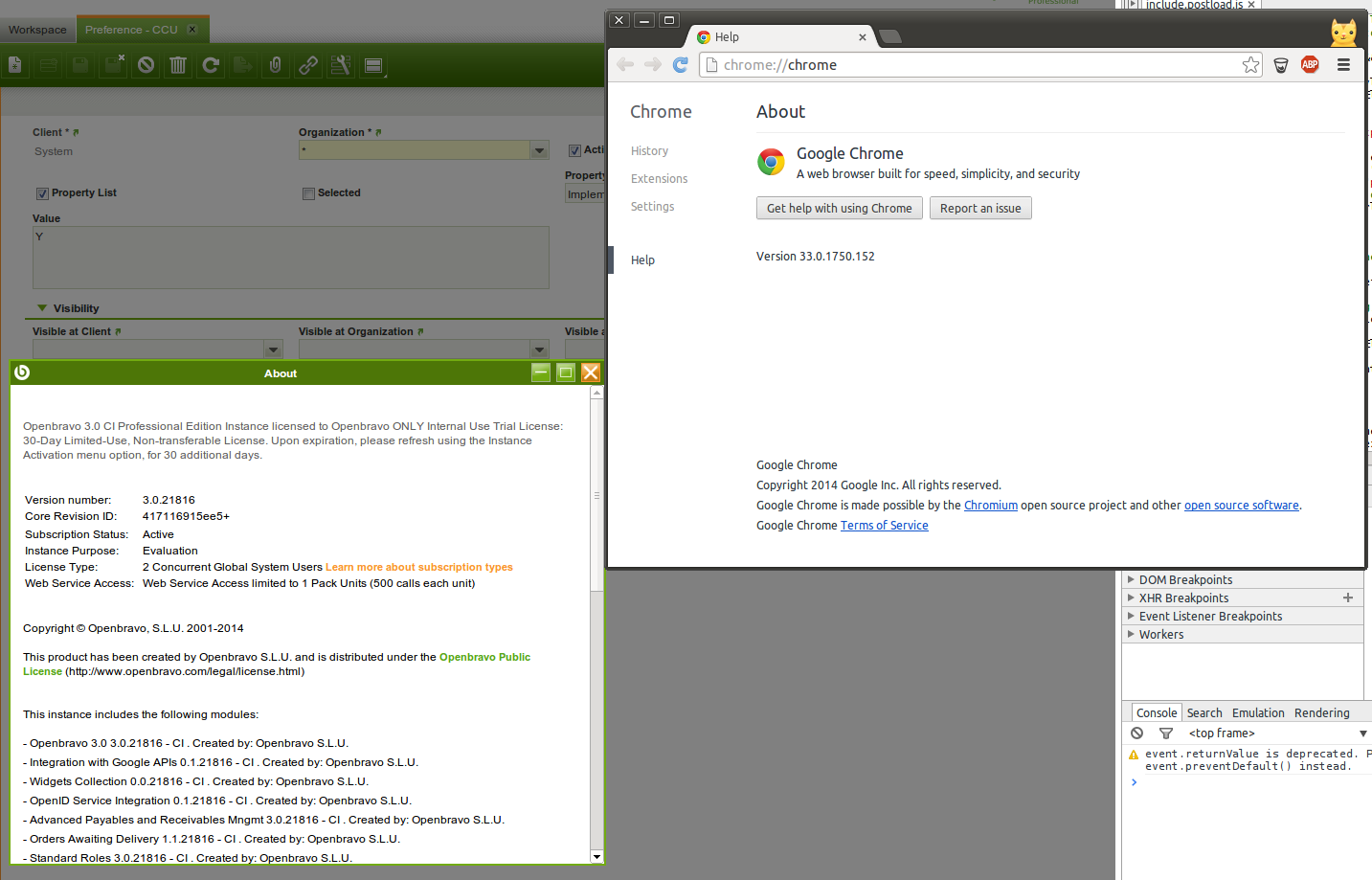Viewport: 1372px width, 880px height.
Task: Expand XHR Breakpoints section
Action: pos(1131,598)
